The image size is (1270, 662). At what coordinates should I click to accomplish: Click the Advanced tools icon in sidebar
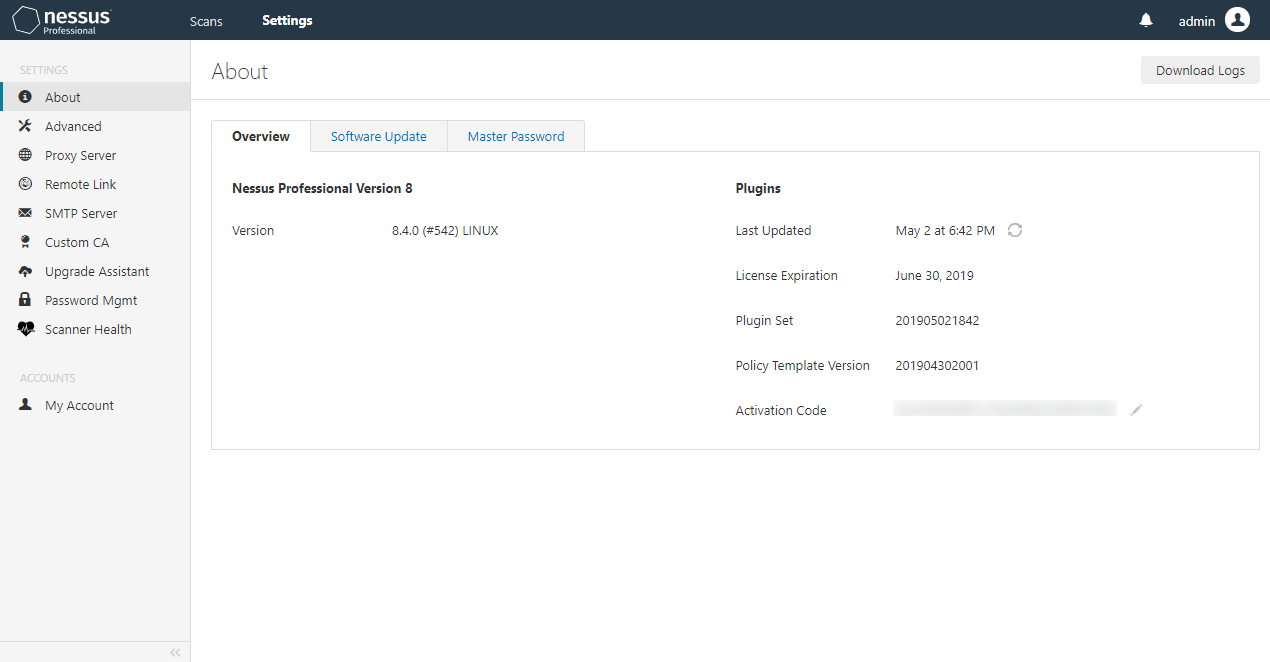(x=26, y=126)
